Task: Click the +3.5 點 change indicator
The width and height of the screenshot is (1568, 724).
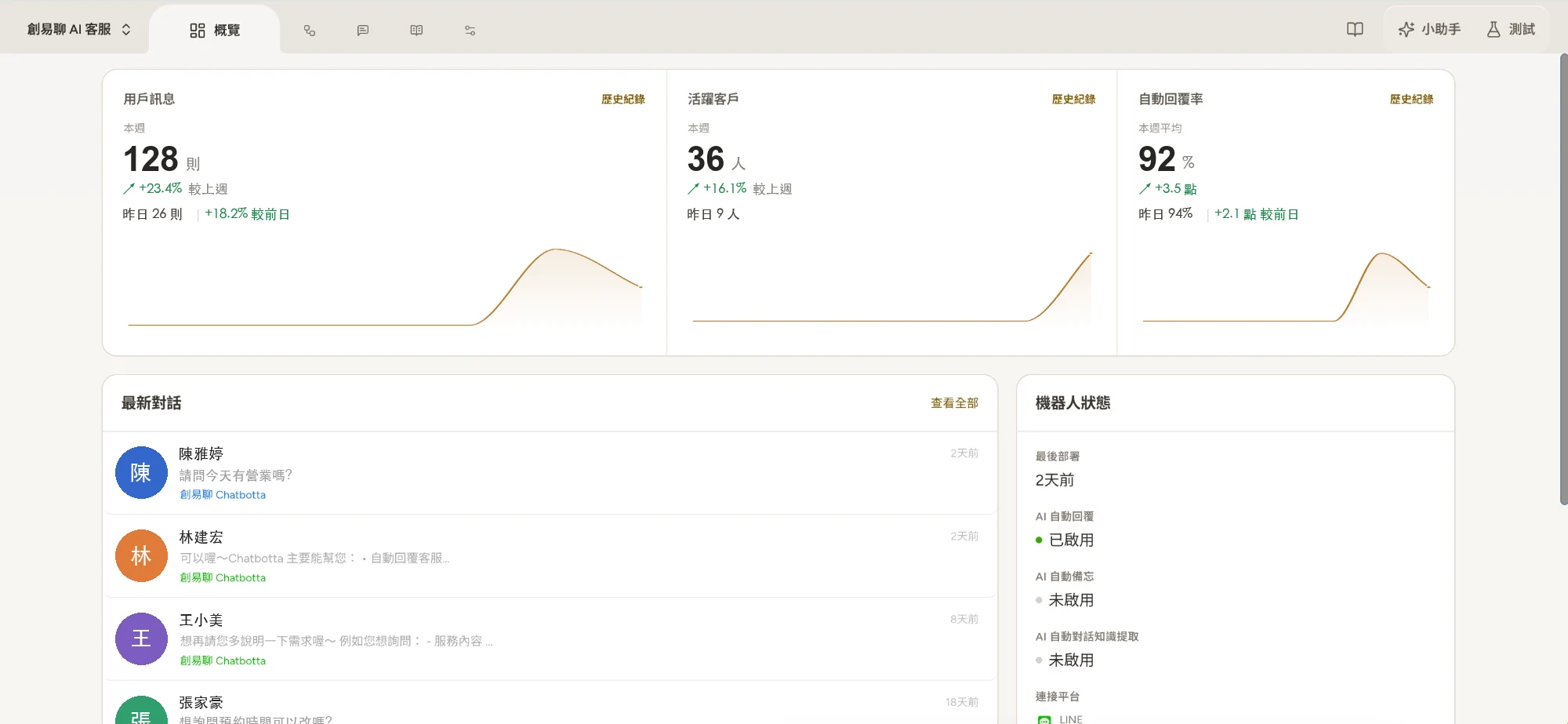Action: (1167, 189)
